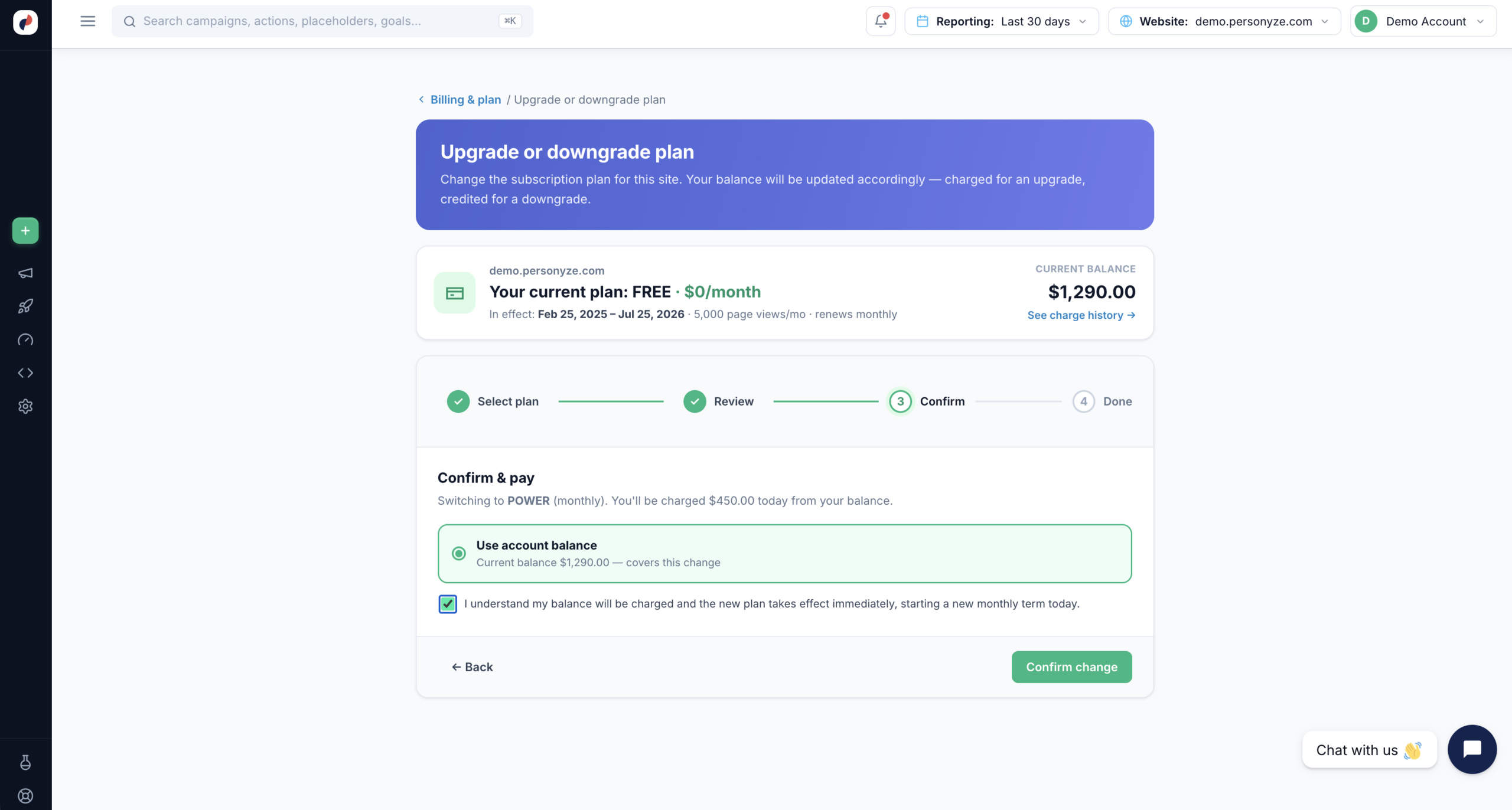
Task: Click the Demo Account avatar
Action: pos(1366,21)
